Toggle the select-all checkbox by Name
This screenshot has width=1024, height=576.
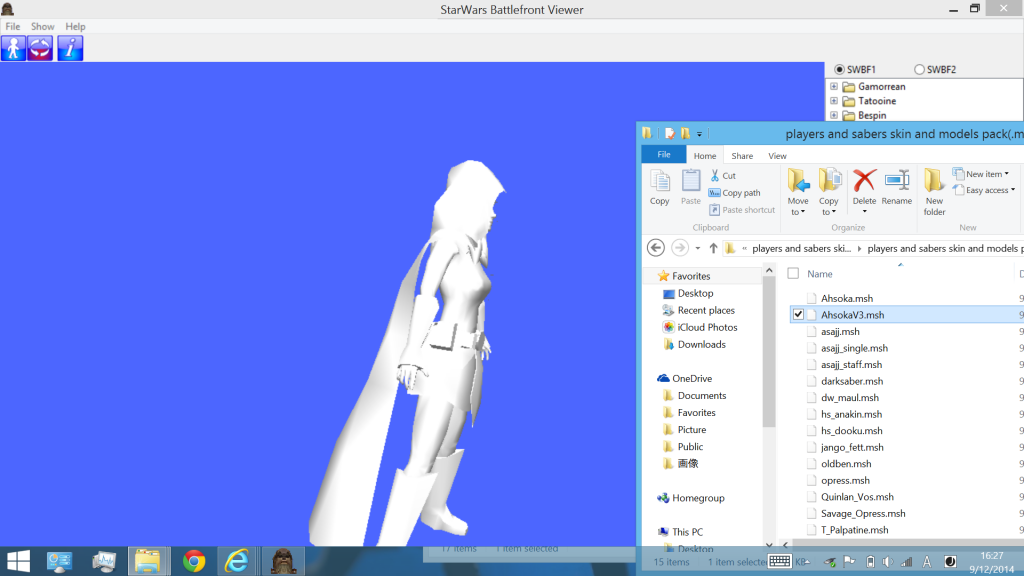tap(793, 274)
